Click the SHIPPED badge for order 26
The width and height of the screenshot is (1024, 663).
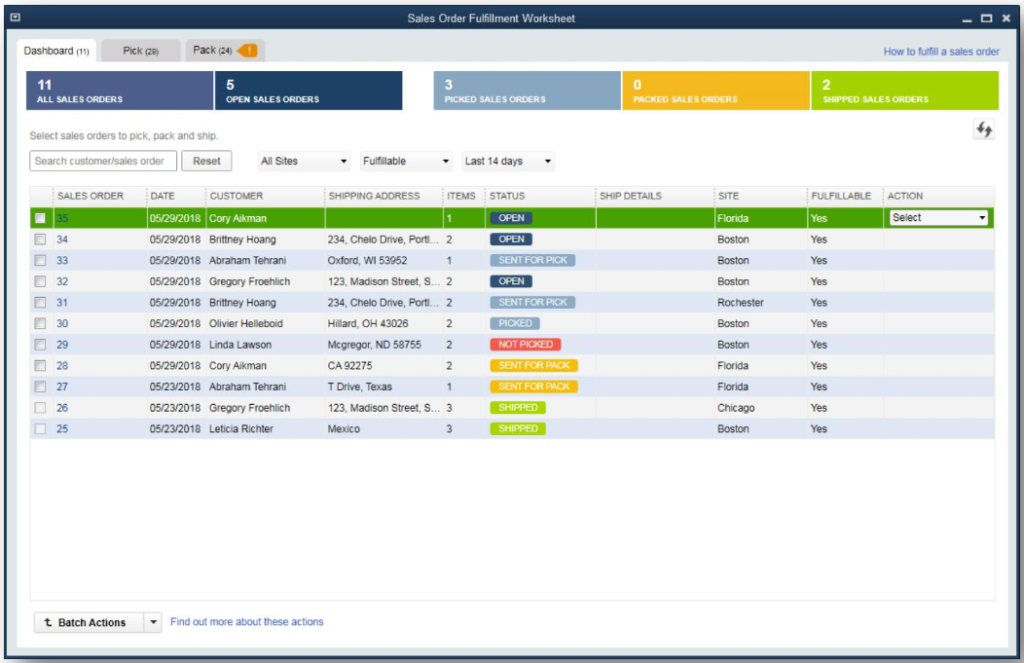(517, 408)
